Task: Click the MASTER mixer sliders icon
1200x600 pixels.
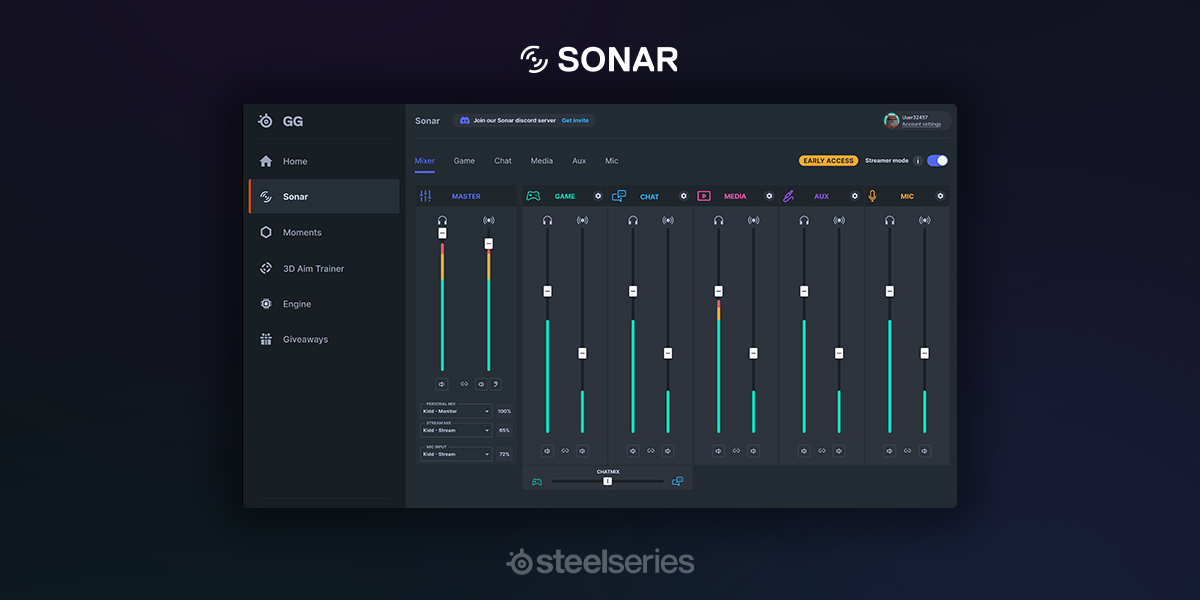Action: point(426,196)
